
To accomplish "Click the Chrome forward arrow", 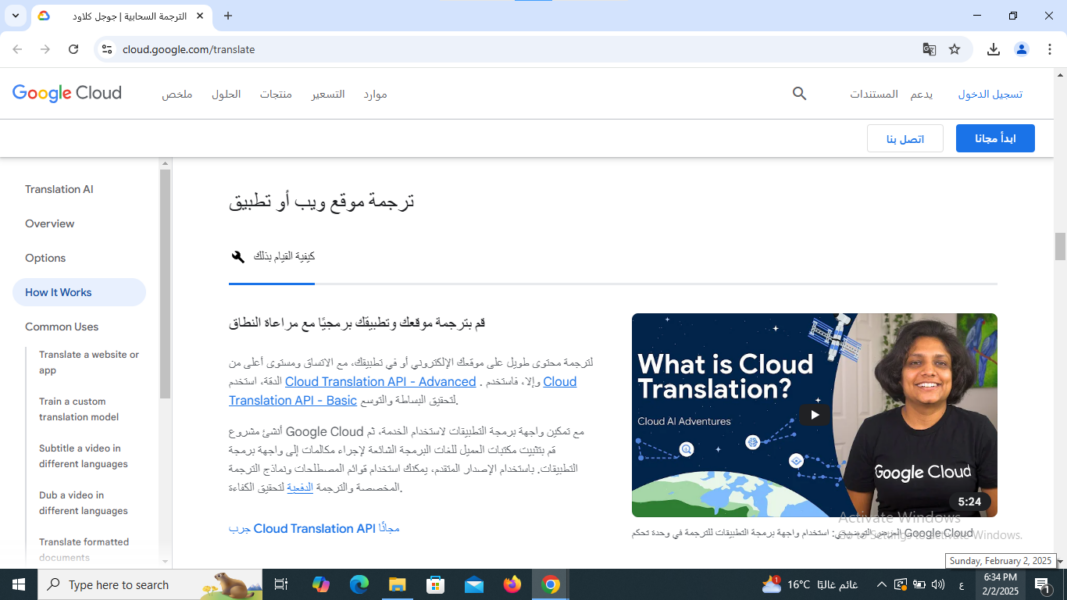I will pos(45,49).
